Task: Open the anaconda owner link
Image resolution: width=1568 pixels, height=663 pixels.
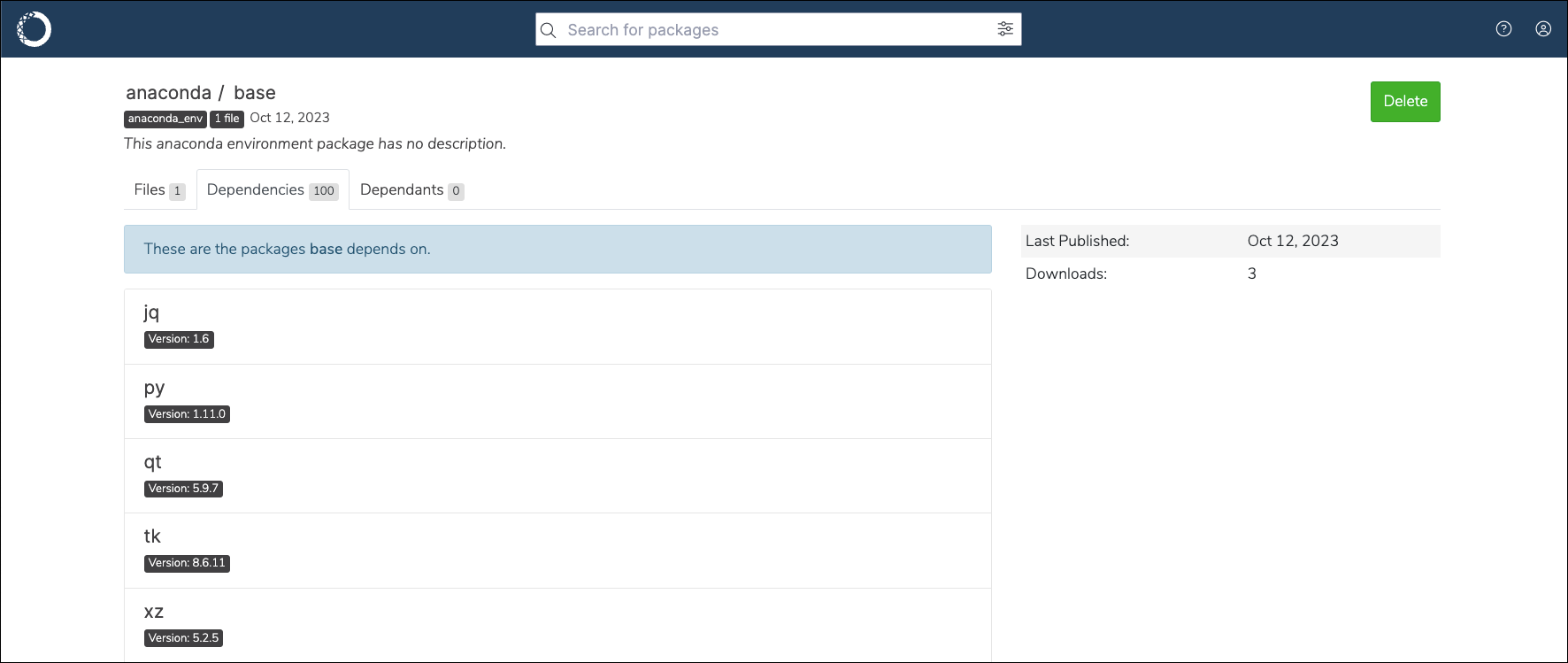Action: (168, 93)
